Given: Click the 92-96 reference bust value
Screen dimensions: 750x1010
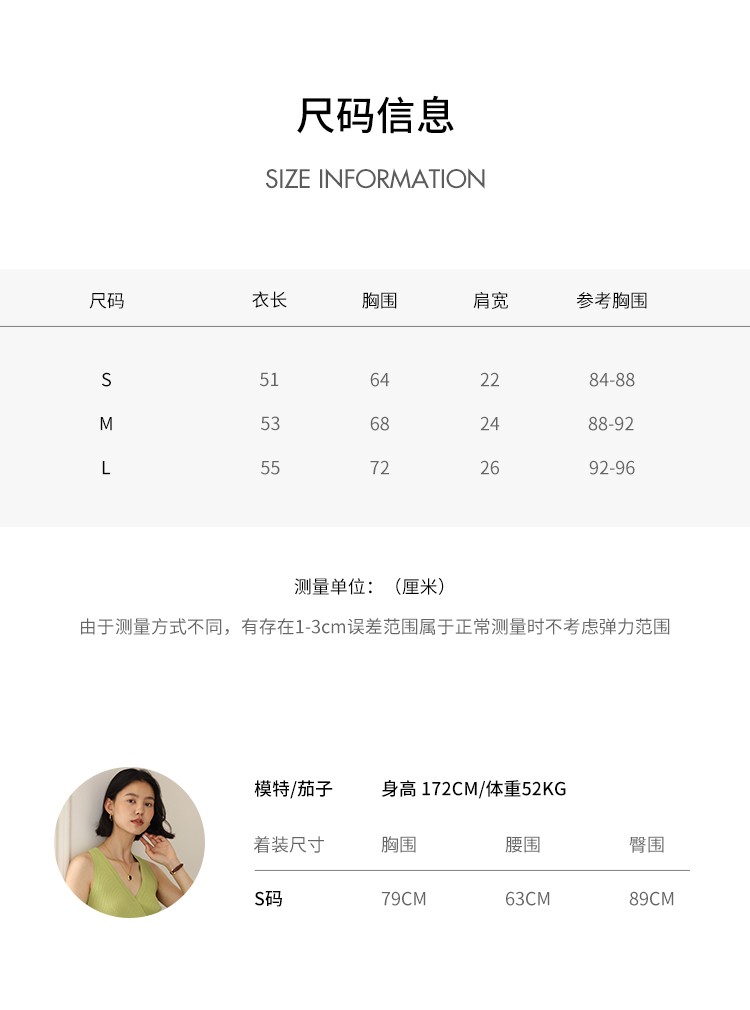Looking at the screenshot, I should [611, 468].
